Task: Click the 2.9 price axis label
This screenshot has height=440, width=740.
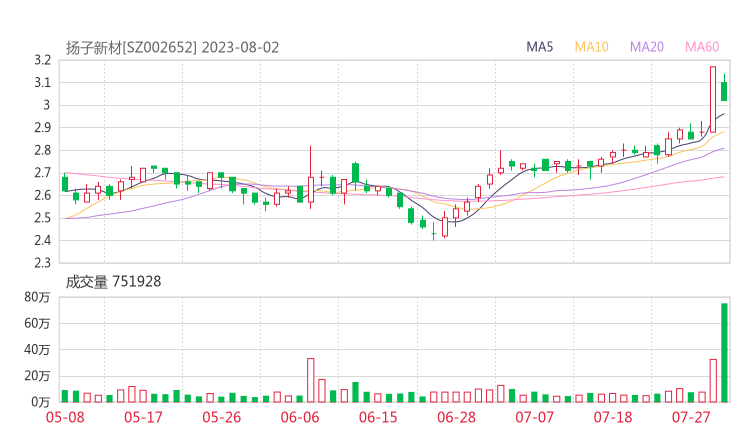Action: tap(42, 127)
